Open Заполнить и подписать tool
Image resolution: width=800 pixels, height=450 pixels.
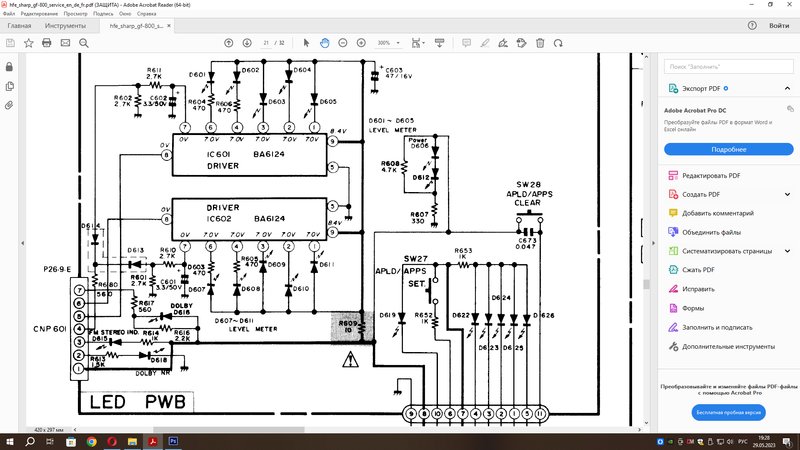point(710,327)
